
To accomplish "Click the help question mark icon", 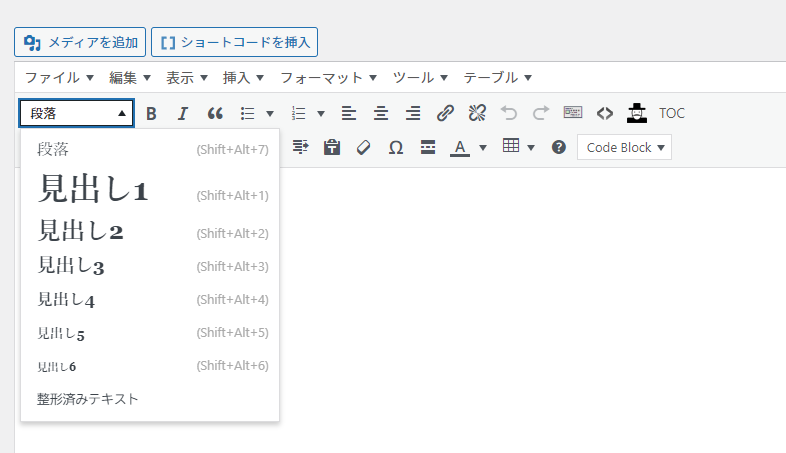I will pos(559,147).
